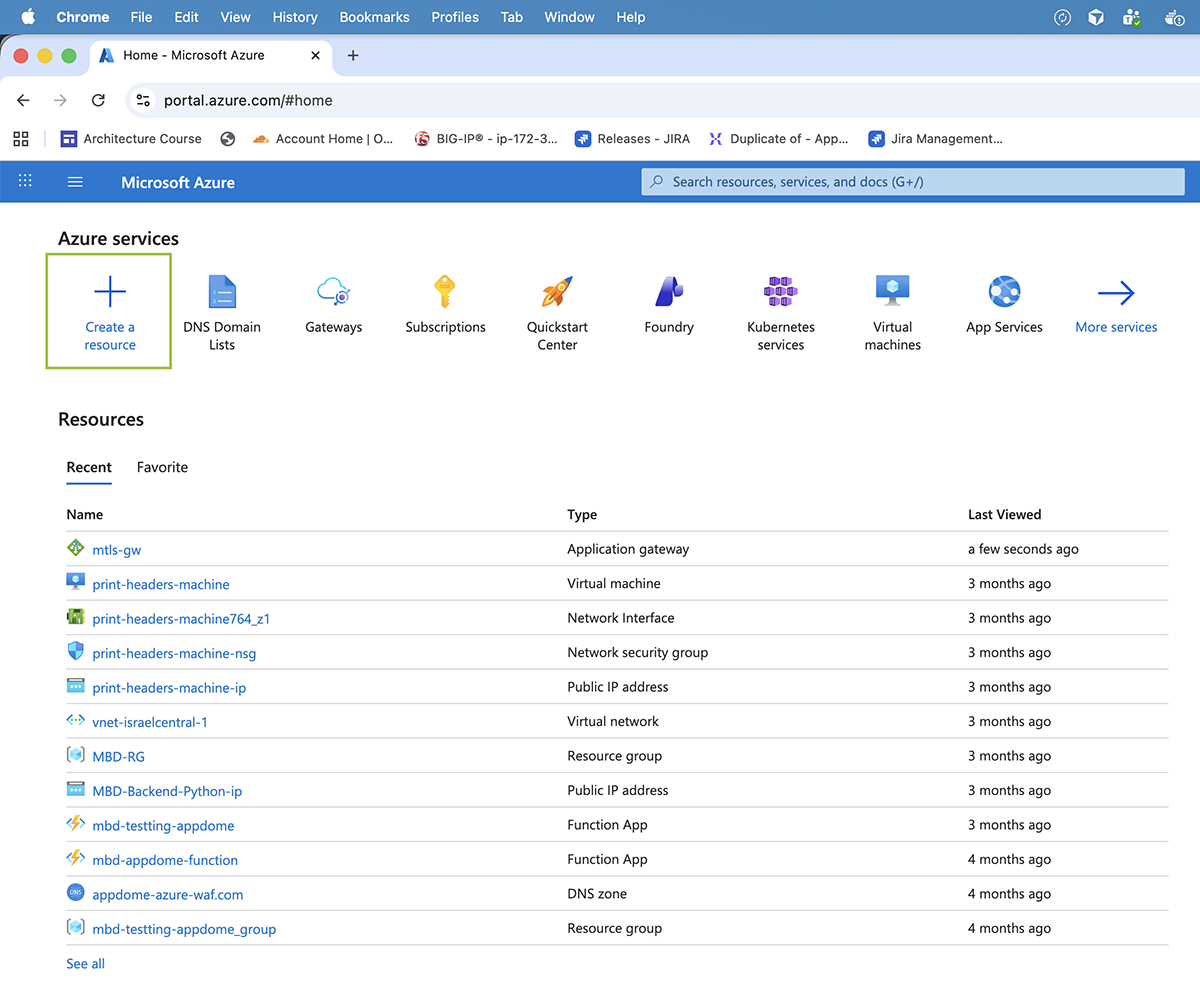This screenshot has width=1200, height=983.
Task: Open MBD-Backend-Python-ip resource link
Action: click(x=167, y=791)
